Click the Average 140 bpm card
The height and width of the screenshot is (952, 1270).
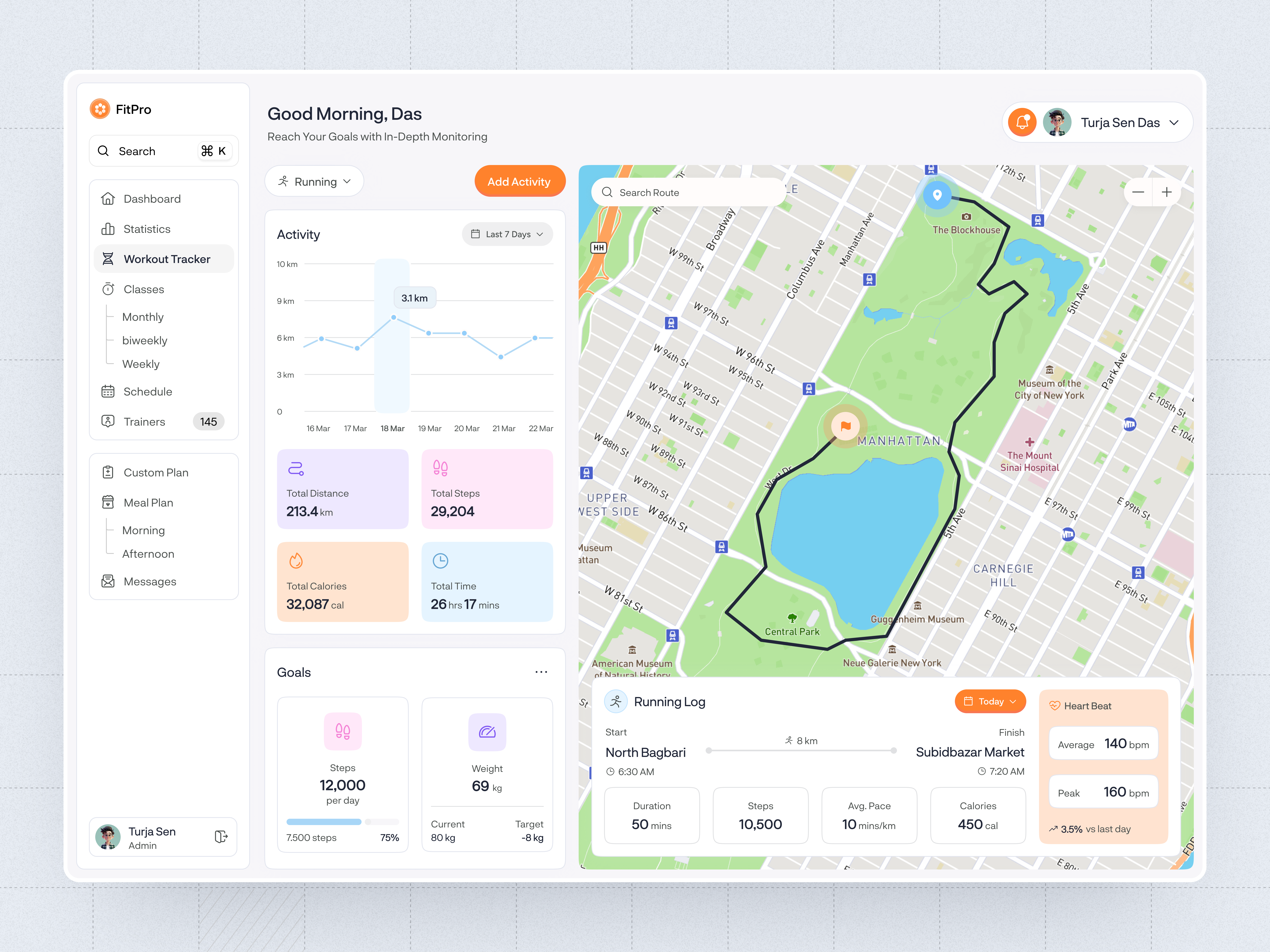click(x=1104, y=744)
